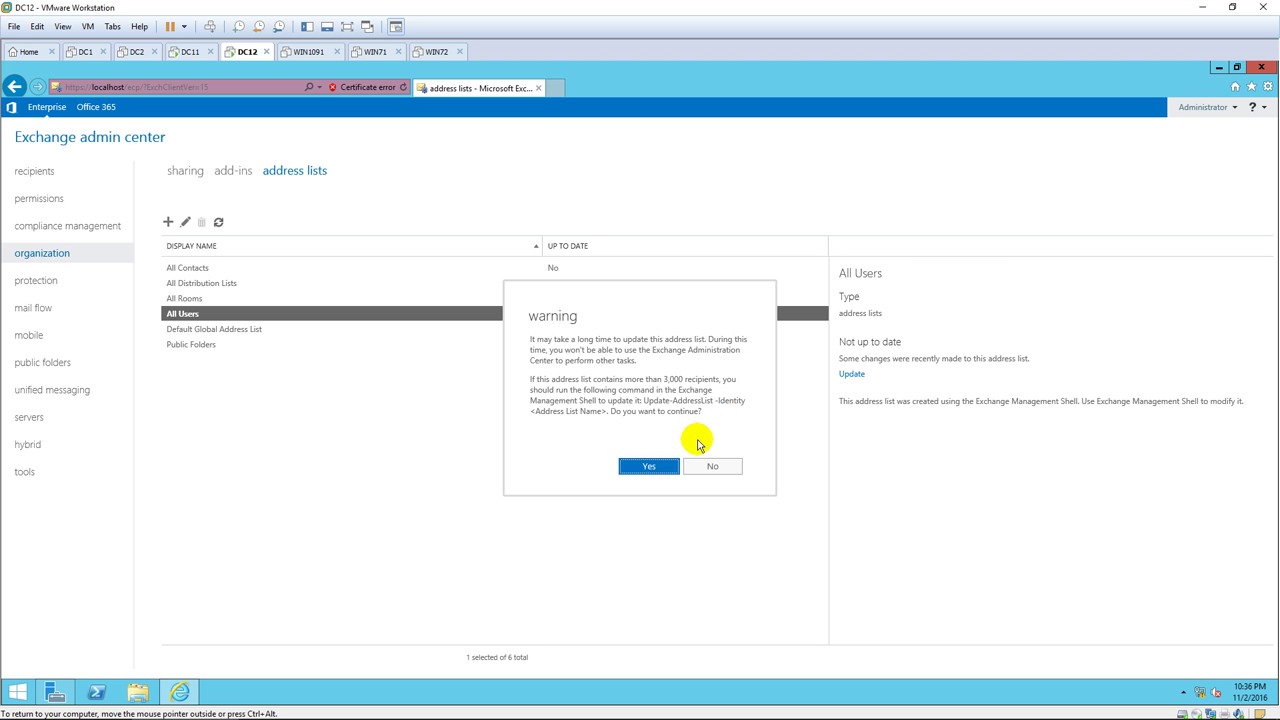Take a VM snapshot toolbar icon

pos(239,26)
